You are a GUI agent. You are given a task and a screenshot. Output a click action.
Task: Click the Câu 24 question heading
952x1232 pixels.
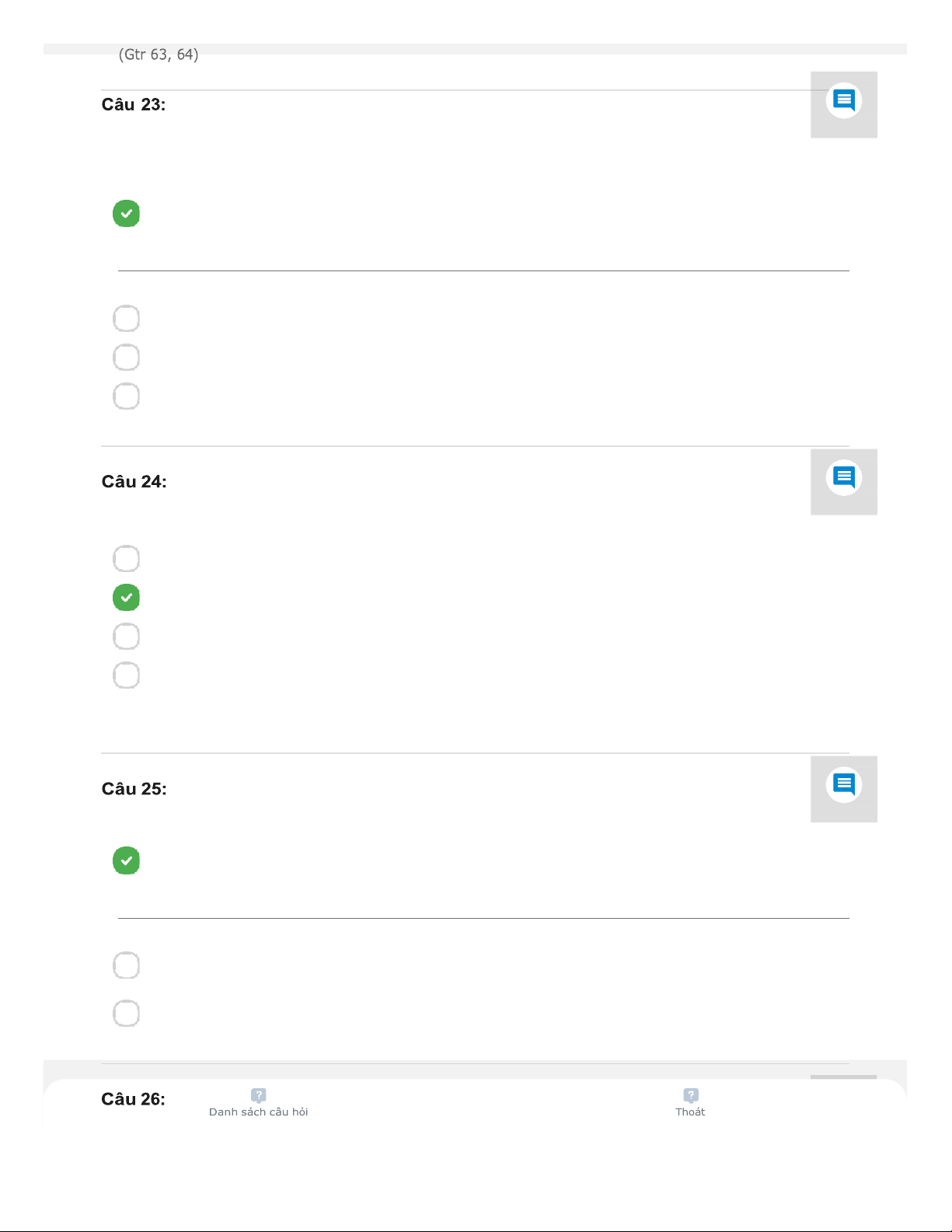134,482
